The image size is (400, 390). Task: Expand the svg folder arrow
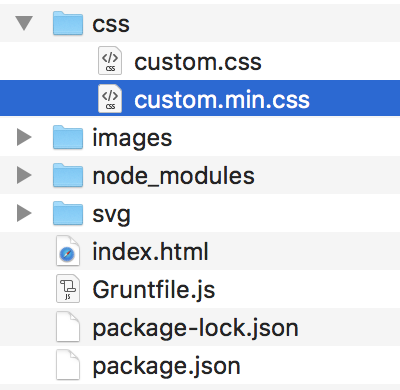[24, 213]
